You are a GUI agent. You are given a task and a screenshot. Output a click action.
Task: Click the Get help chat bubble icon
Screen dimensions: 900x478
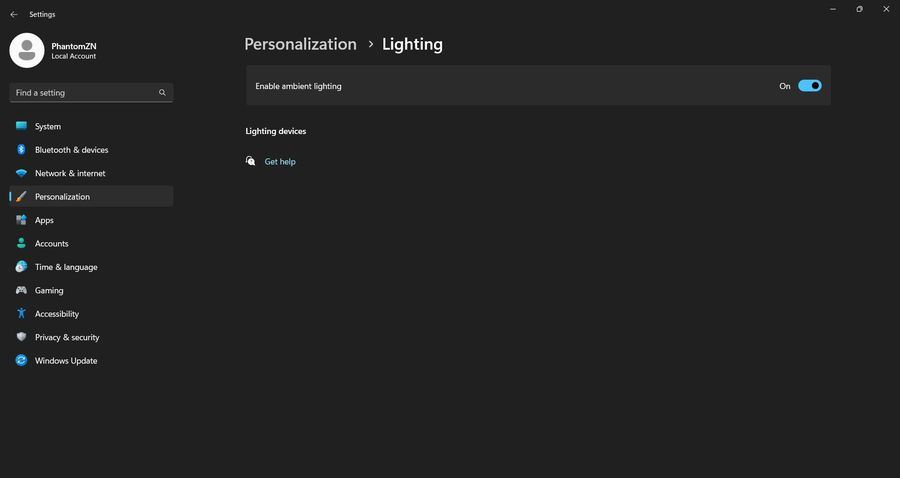pos(251,161)
